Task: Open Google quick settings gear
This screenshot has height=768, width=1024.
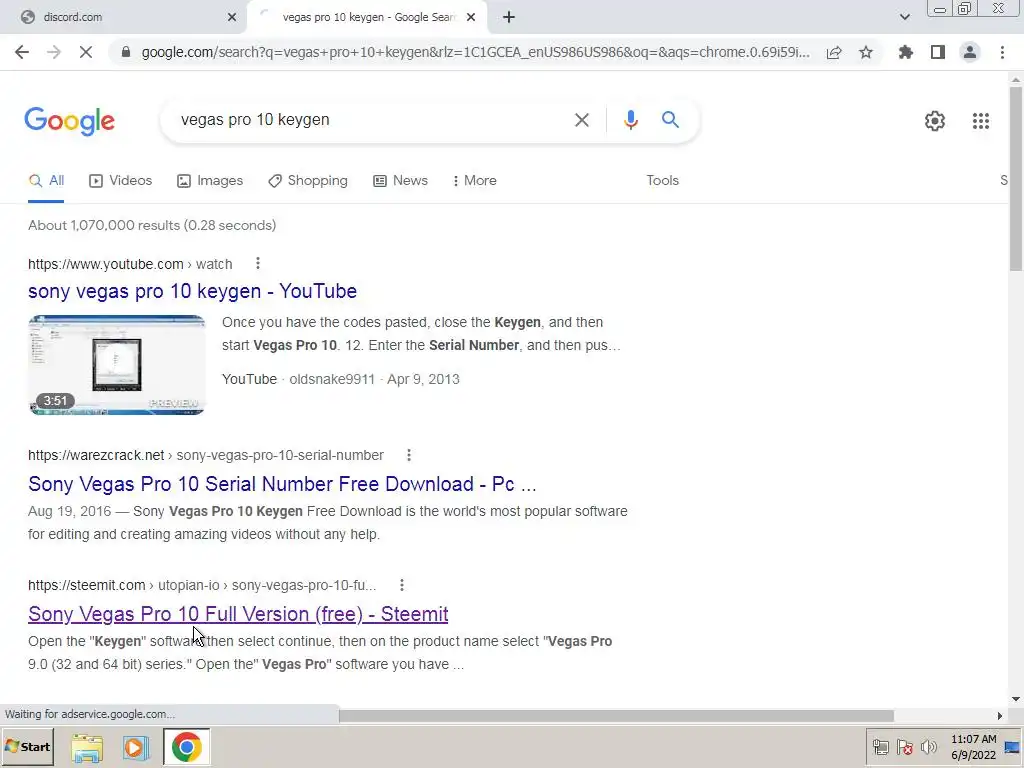Action: click(x=935, y=121)
